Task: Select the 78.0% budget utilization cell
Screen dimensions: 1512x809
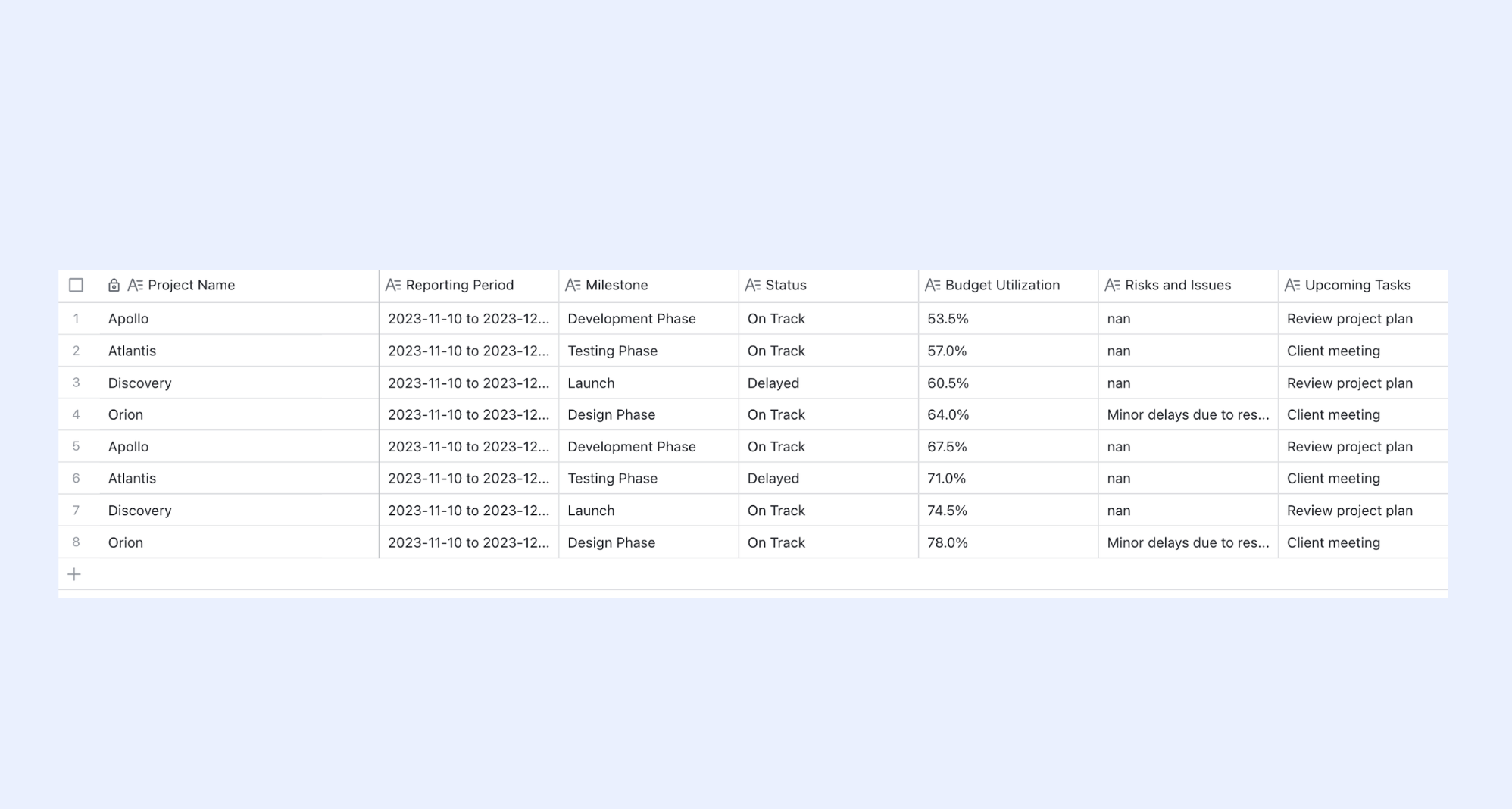Action: coord(1008,542)
